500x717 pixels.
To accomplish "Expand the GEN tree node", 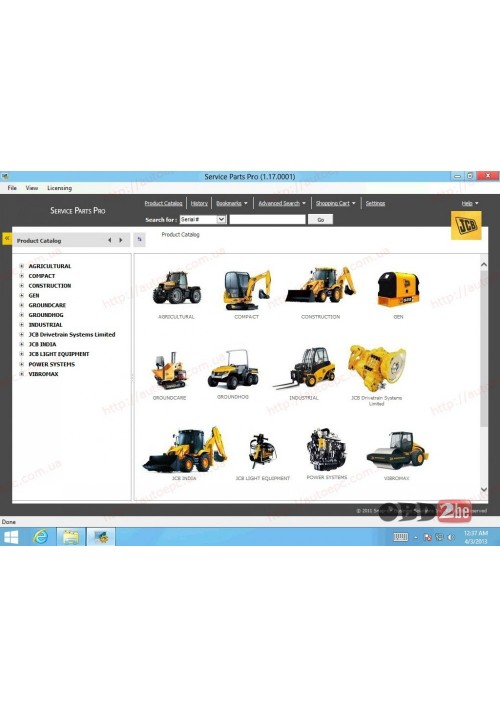I will pos(21,295).
